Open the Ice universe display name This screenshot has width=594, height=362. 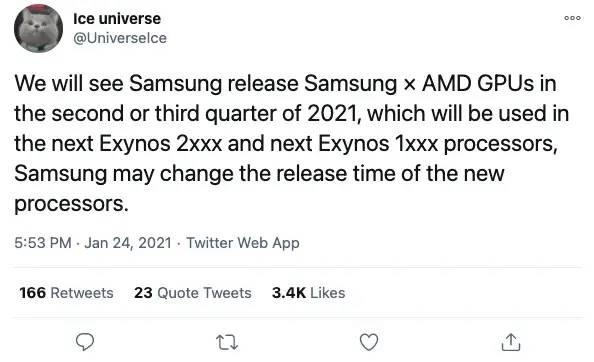(x=117, y=19)
